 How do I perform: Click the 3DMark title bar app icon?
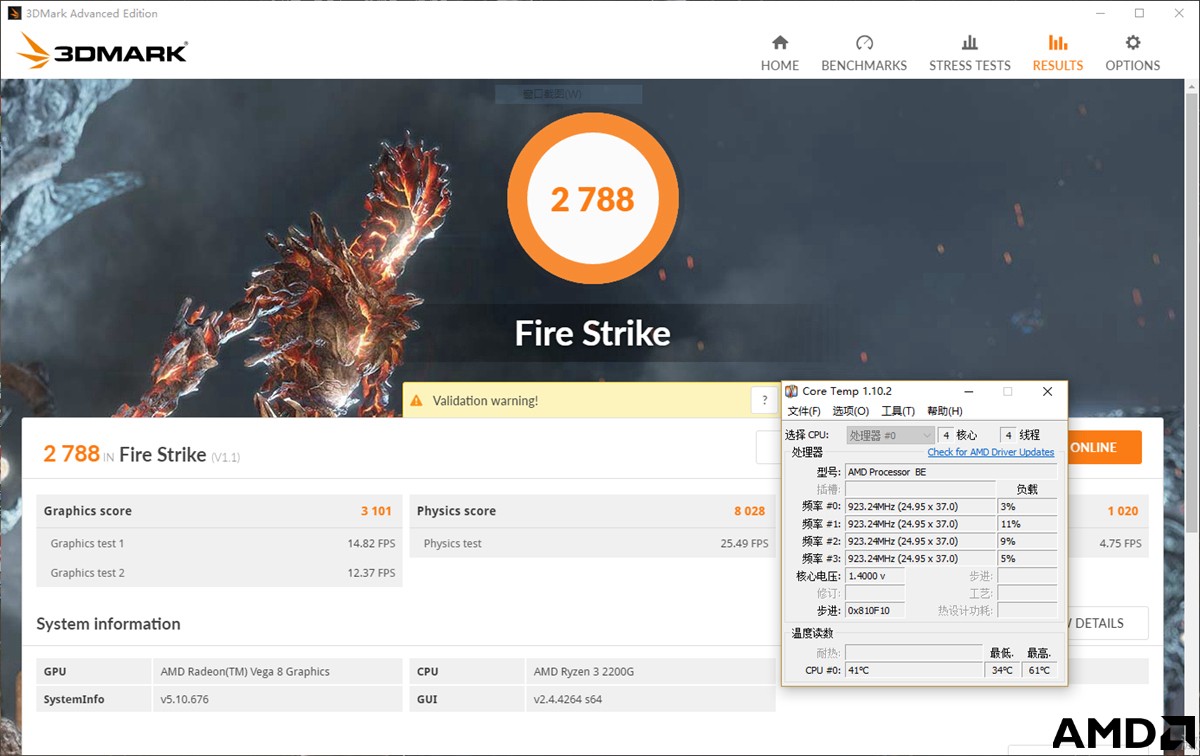[14, 13]
